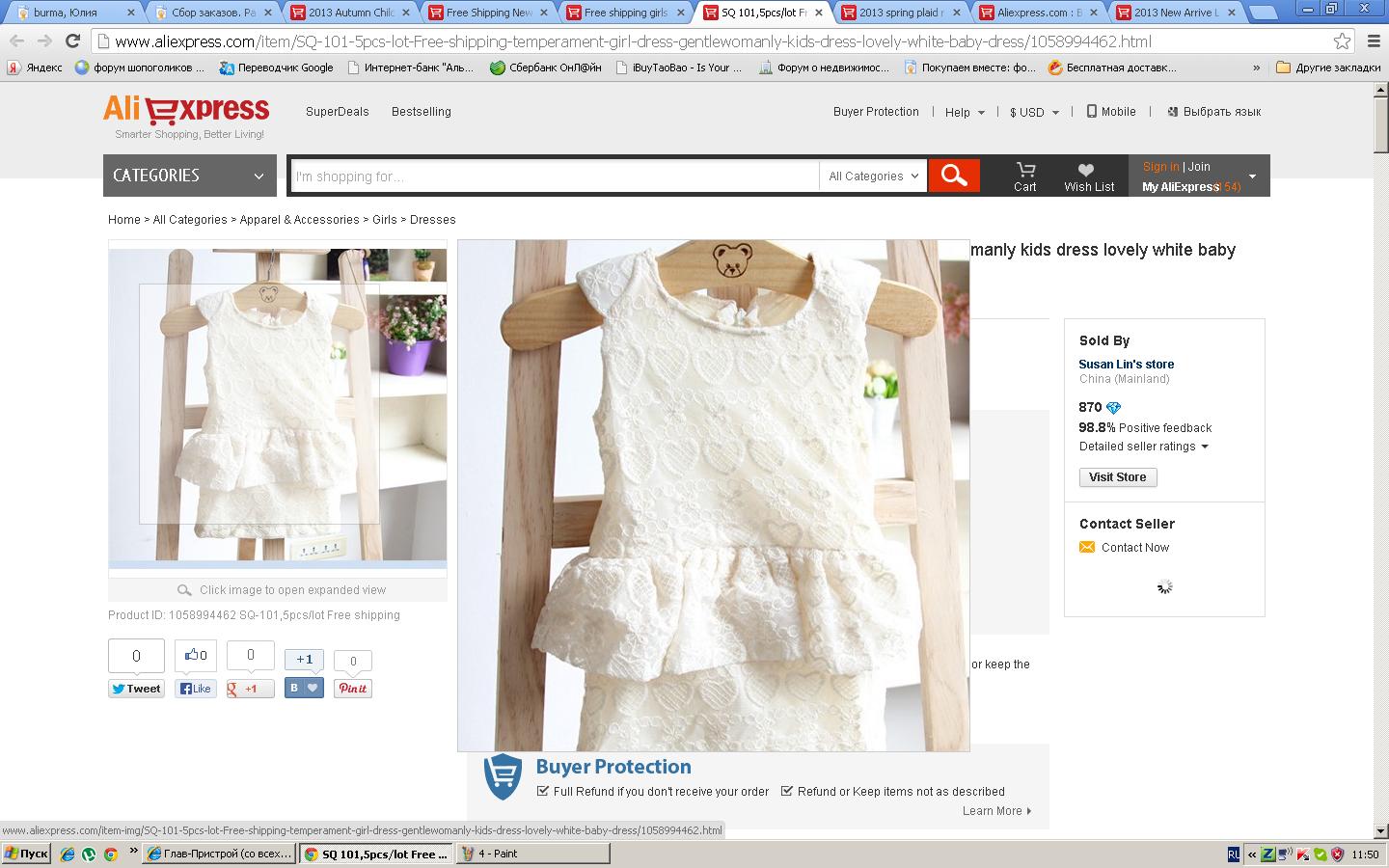Open the Chrome menu button
Viewport: 1389px width, 868px height.
(x=1374, y=41)
